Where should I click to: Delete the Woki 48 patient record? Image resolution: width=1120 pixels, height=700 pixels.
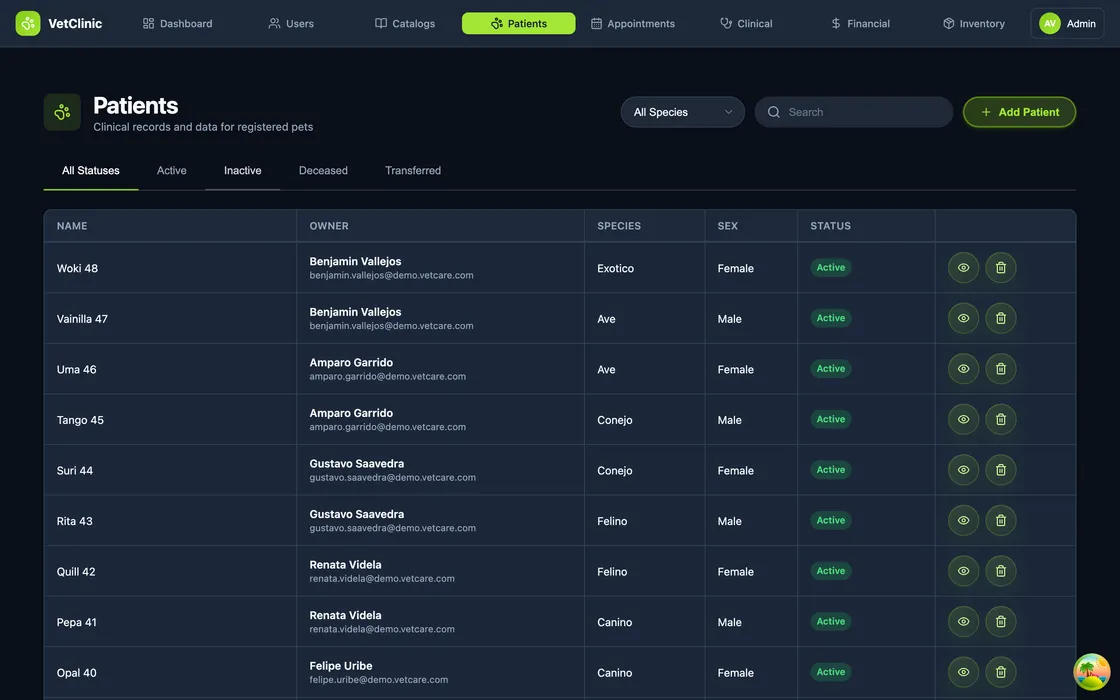pos(1001,268)
